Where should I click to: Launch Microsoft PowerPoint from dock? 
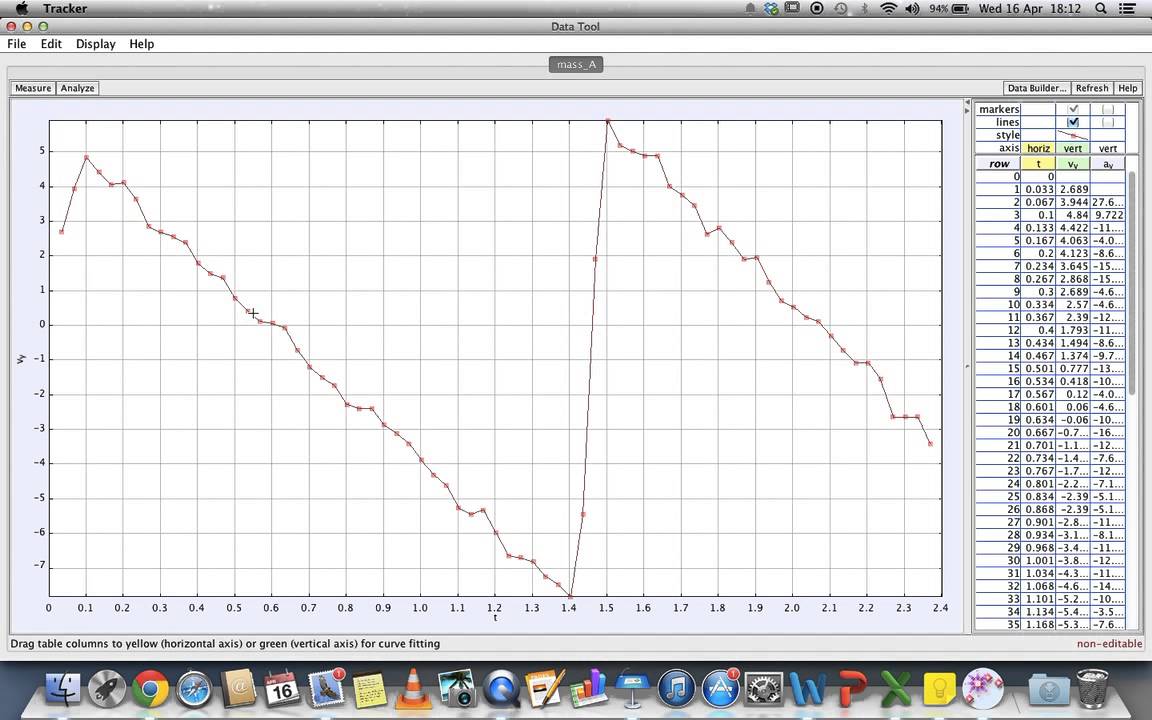click(852, 688)
